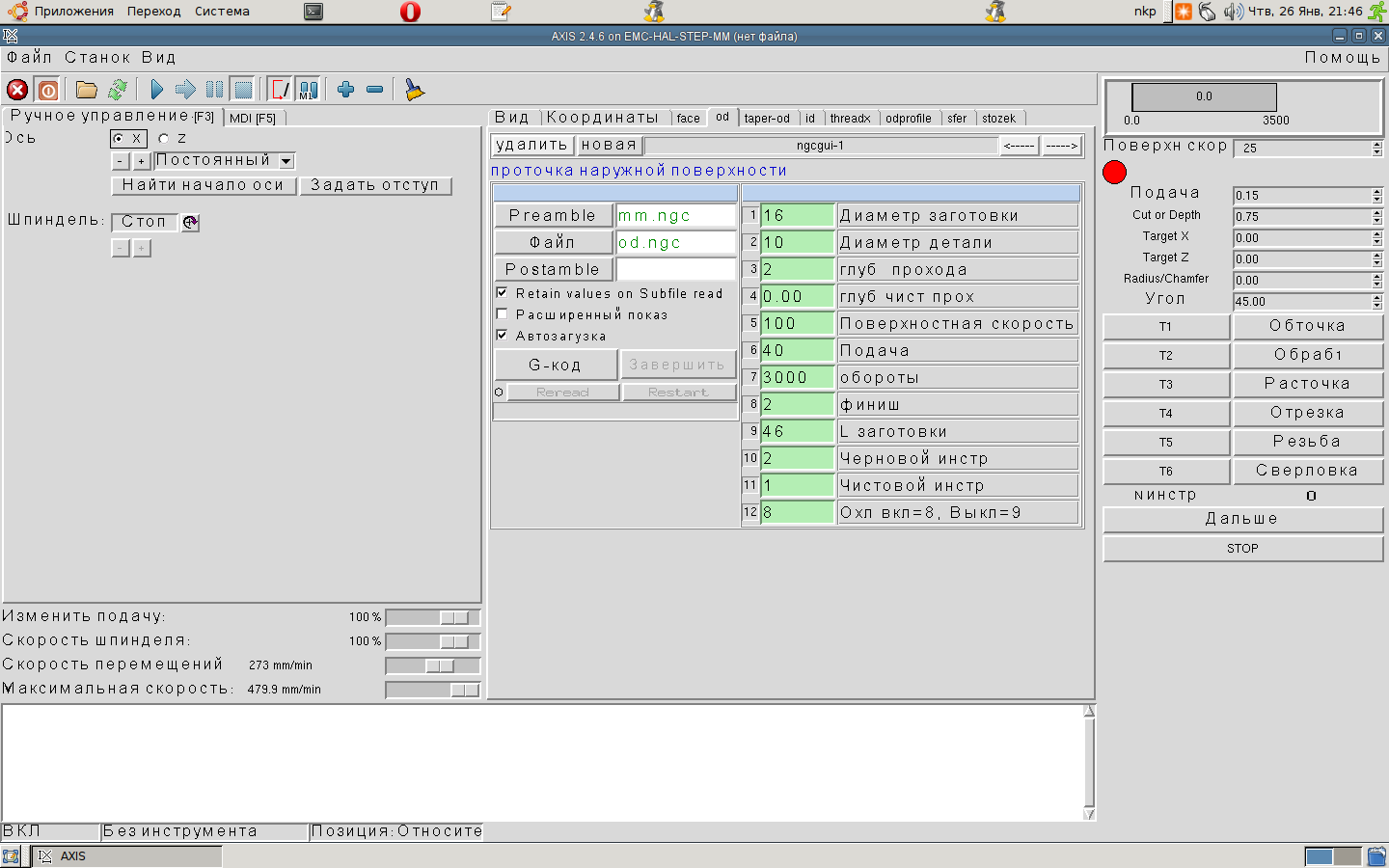Click the Postamble file name field

[676, 269]
